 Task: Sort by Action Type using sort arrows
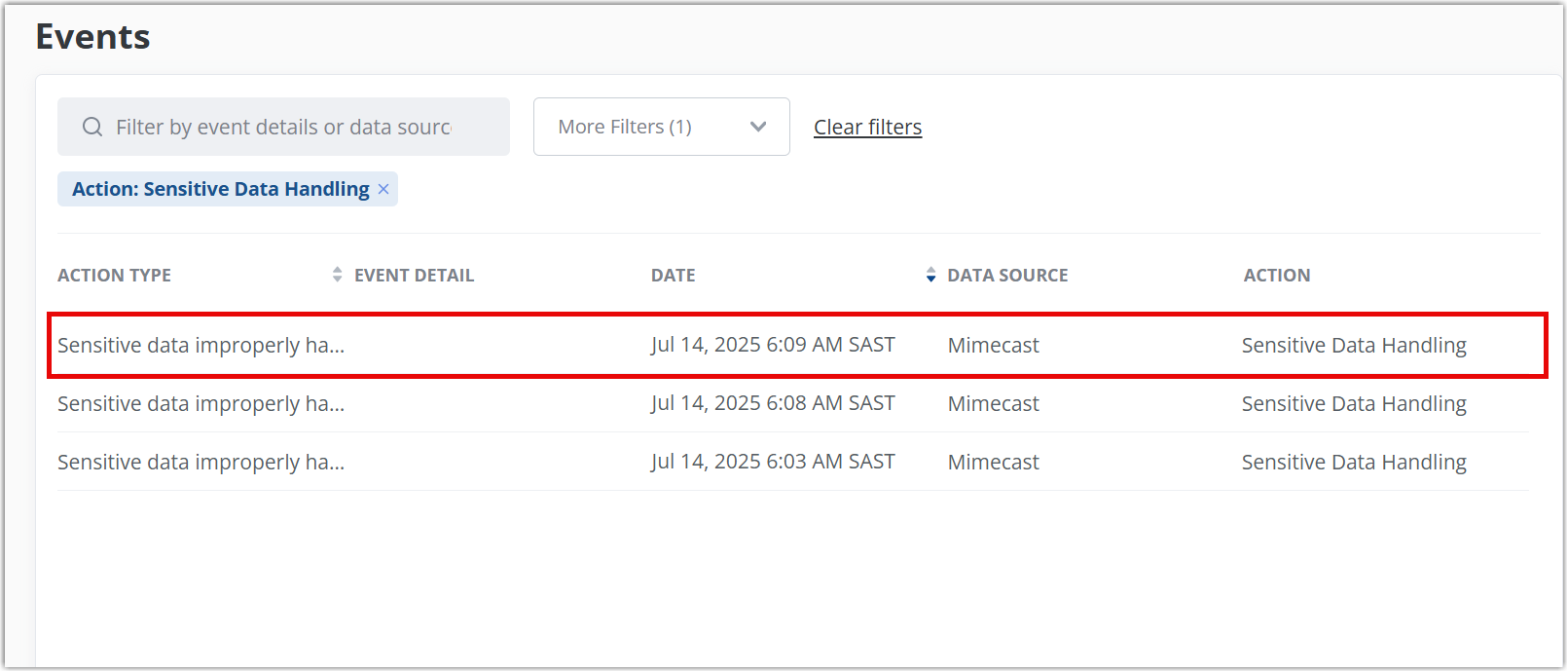(x=337, y=275)
